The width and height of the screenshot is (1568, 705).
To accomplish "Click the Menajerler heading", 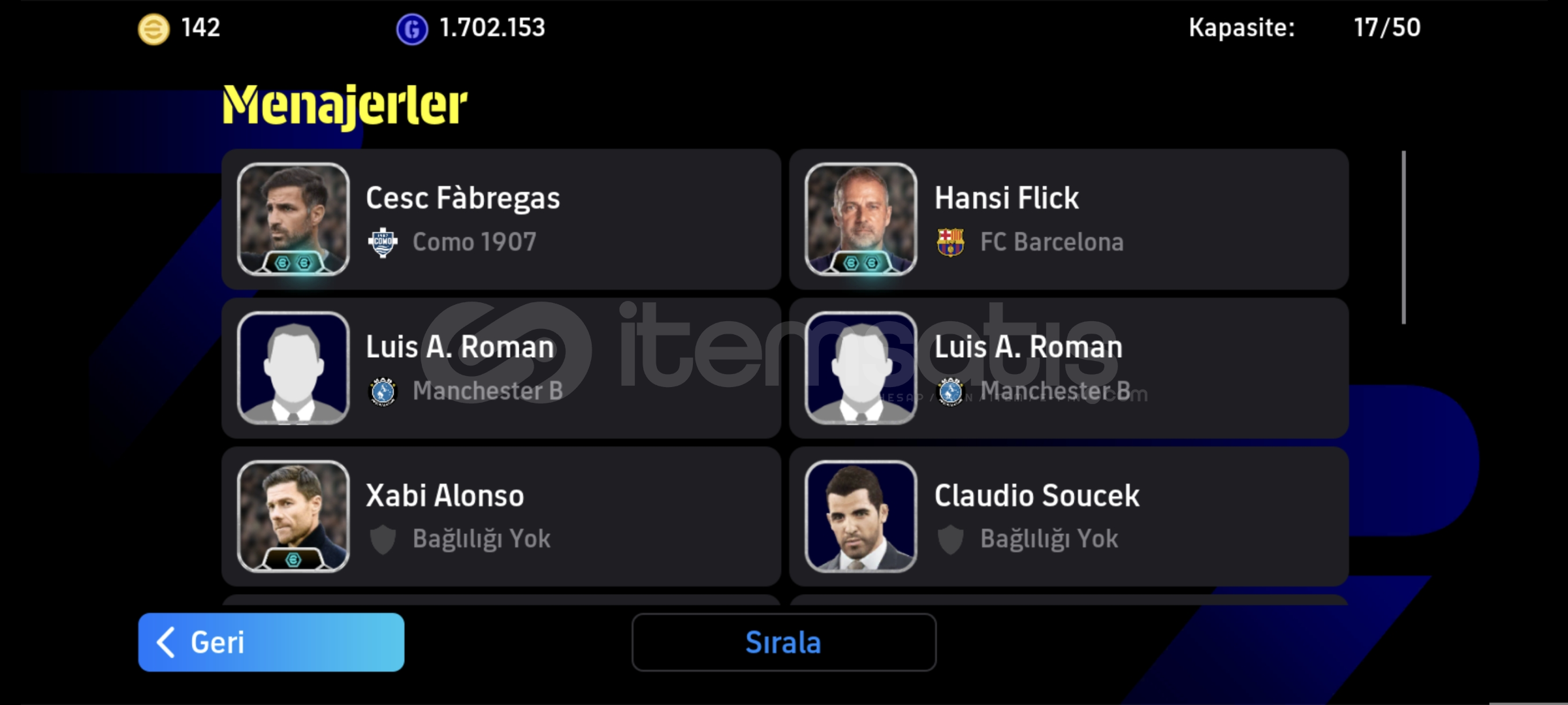I will 345,105.
